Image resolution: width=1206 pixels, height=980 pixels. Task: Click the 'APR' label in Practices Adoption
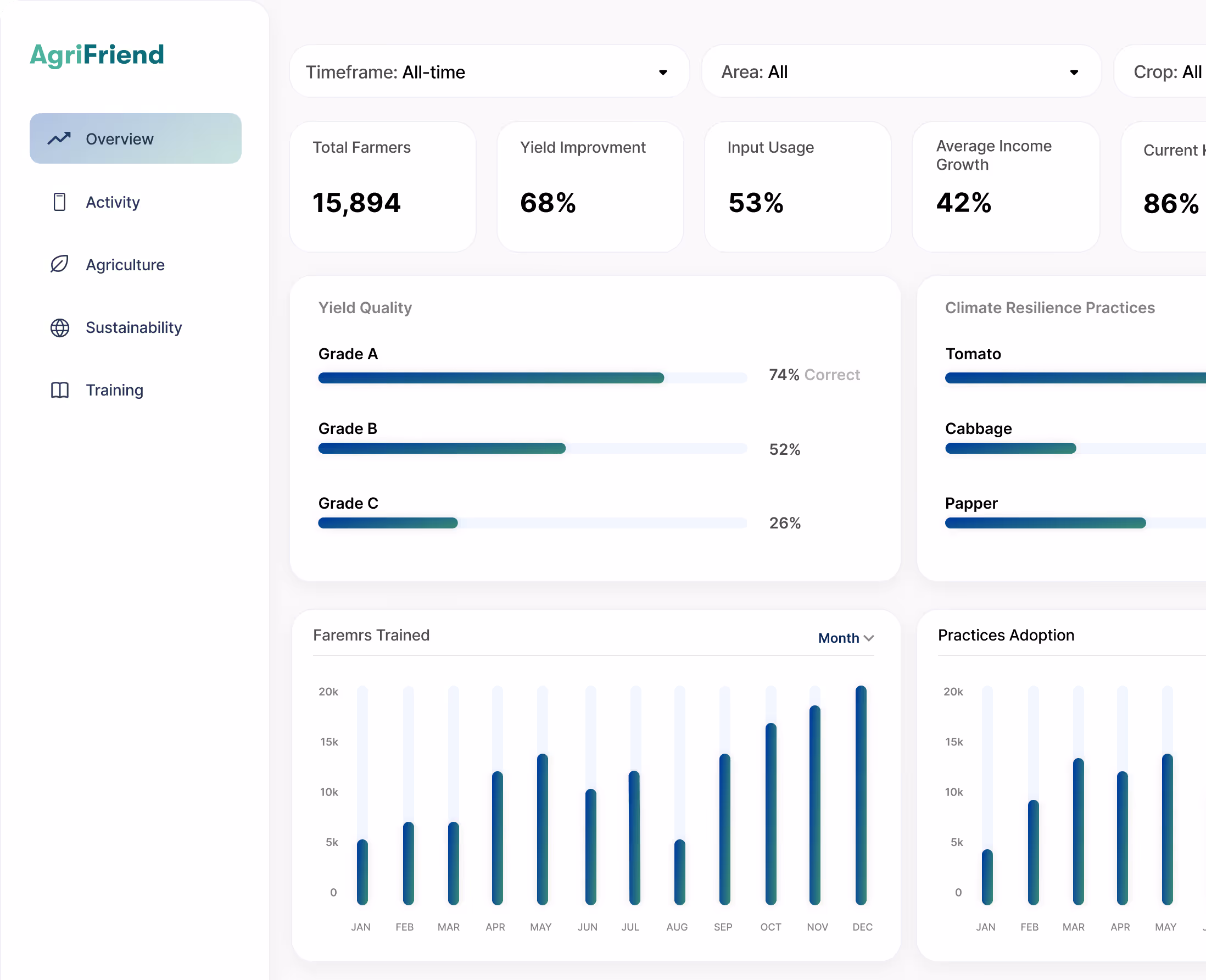tap(1120, 927)
